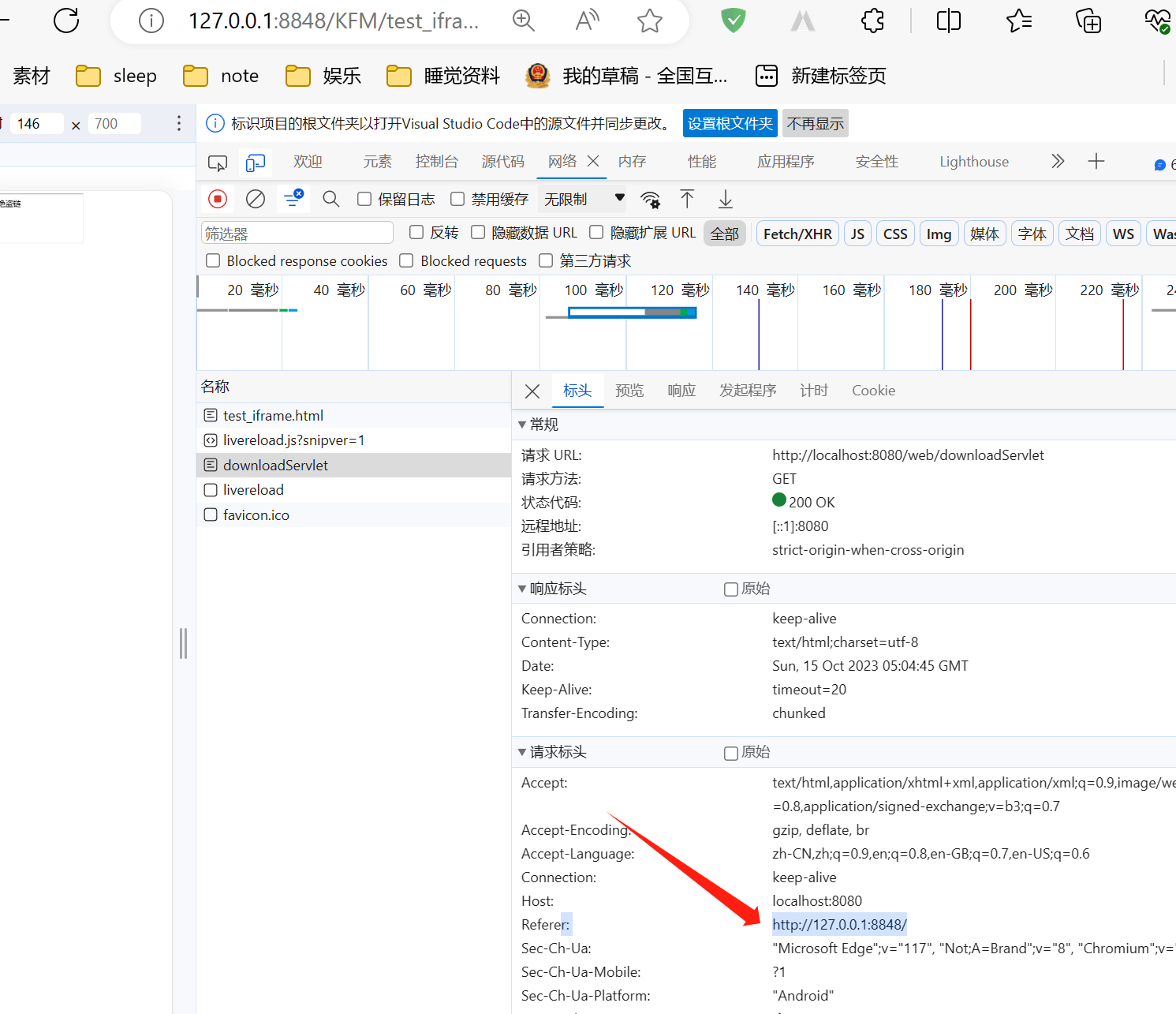
Task: Switch to the 元素 DevTools tab
Action: pyautogui.click(x=377, y=162)
